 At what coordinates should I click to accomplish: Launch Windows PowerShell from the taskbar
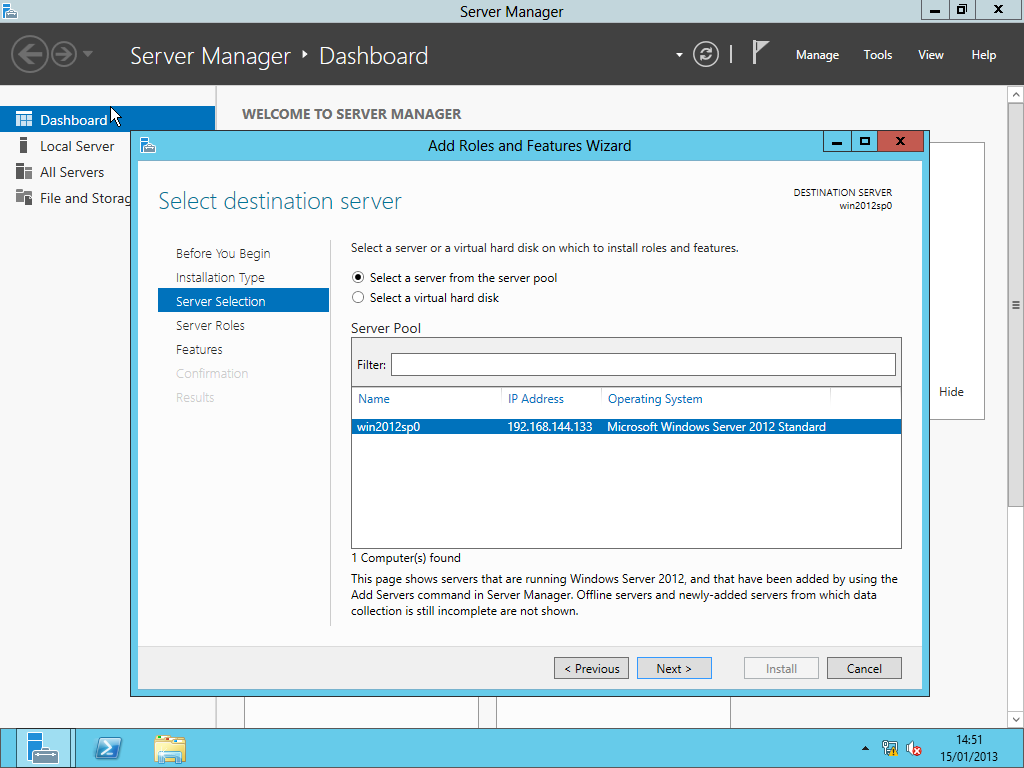108,748
